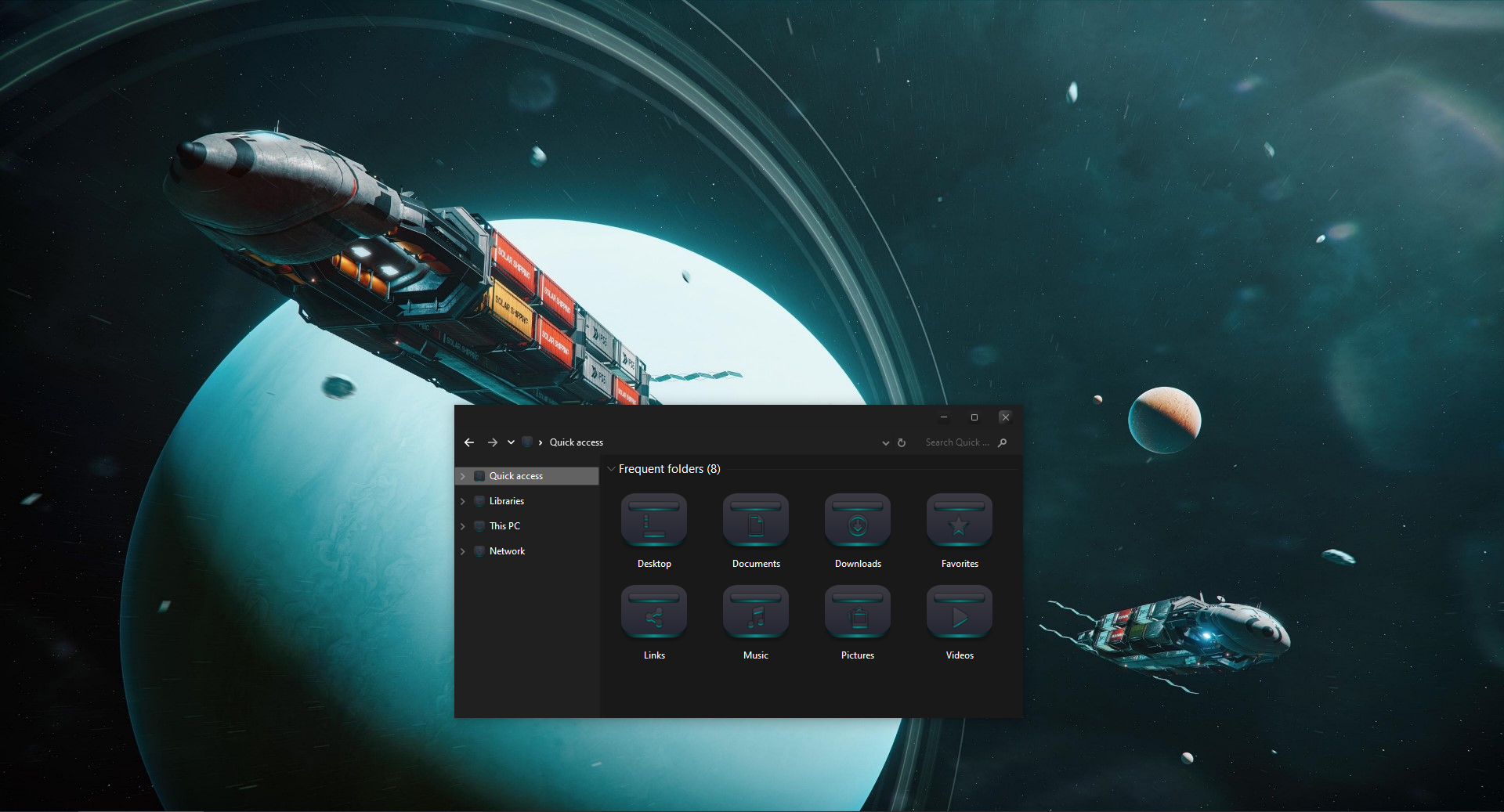
Task: Click the Desktop folder label
Action: (x=654, y=564)
